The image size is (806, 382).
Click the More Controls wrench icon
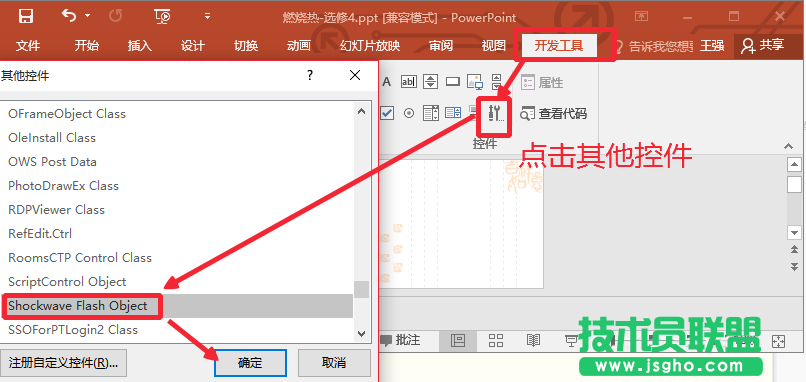pyautogui.click(x=496, y=113)
